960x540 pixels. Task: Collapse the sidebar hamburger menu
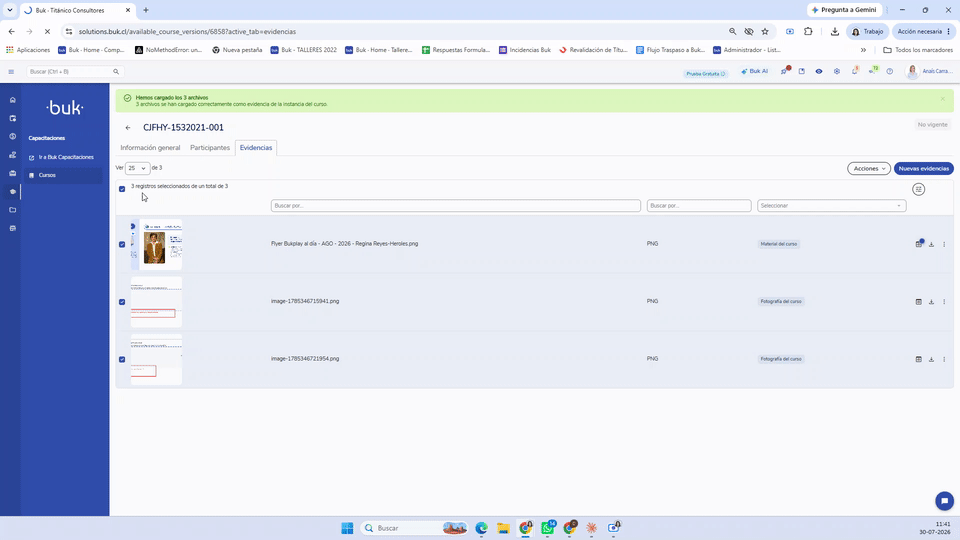coord(11,72)
